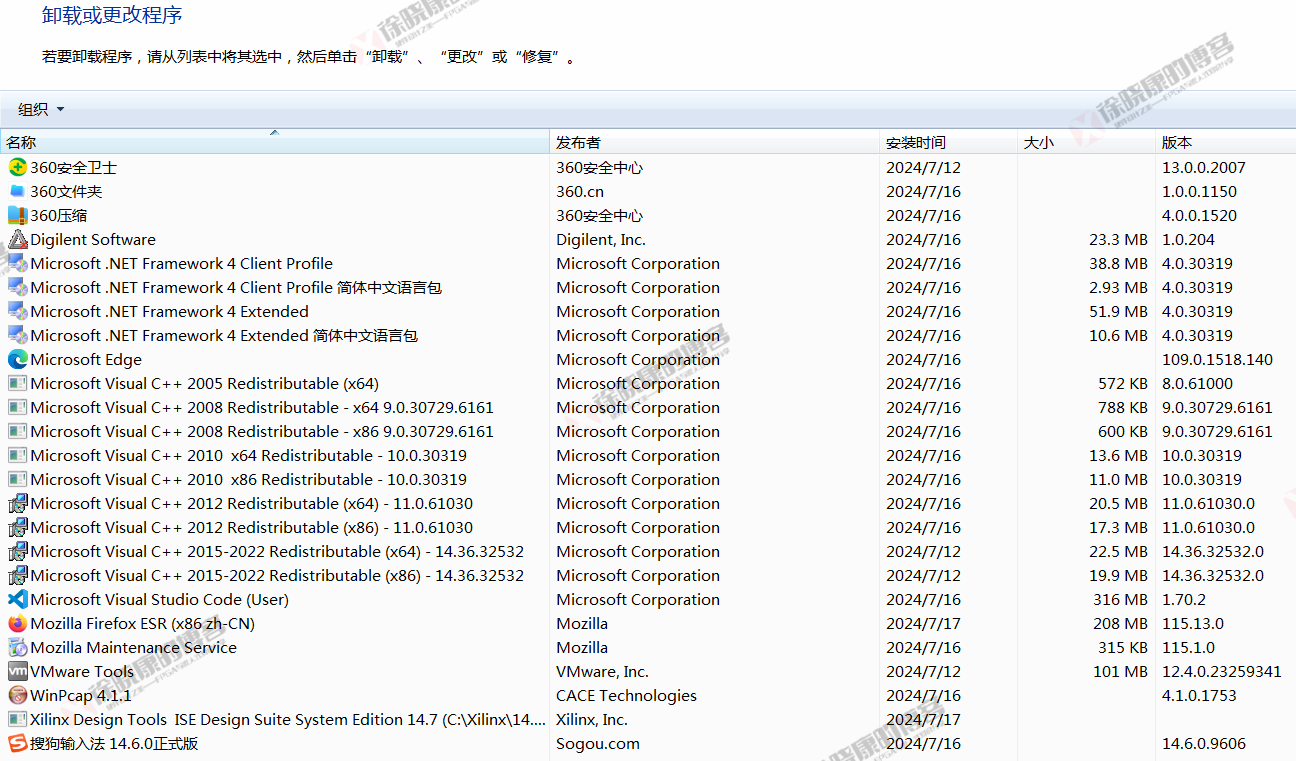
Task: Click version cell 1.70.2
Action: click(x=1184, y=599)
